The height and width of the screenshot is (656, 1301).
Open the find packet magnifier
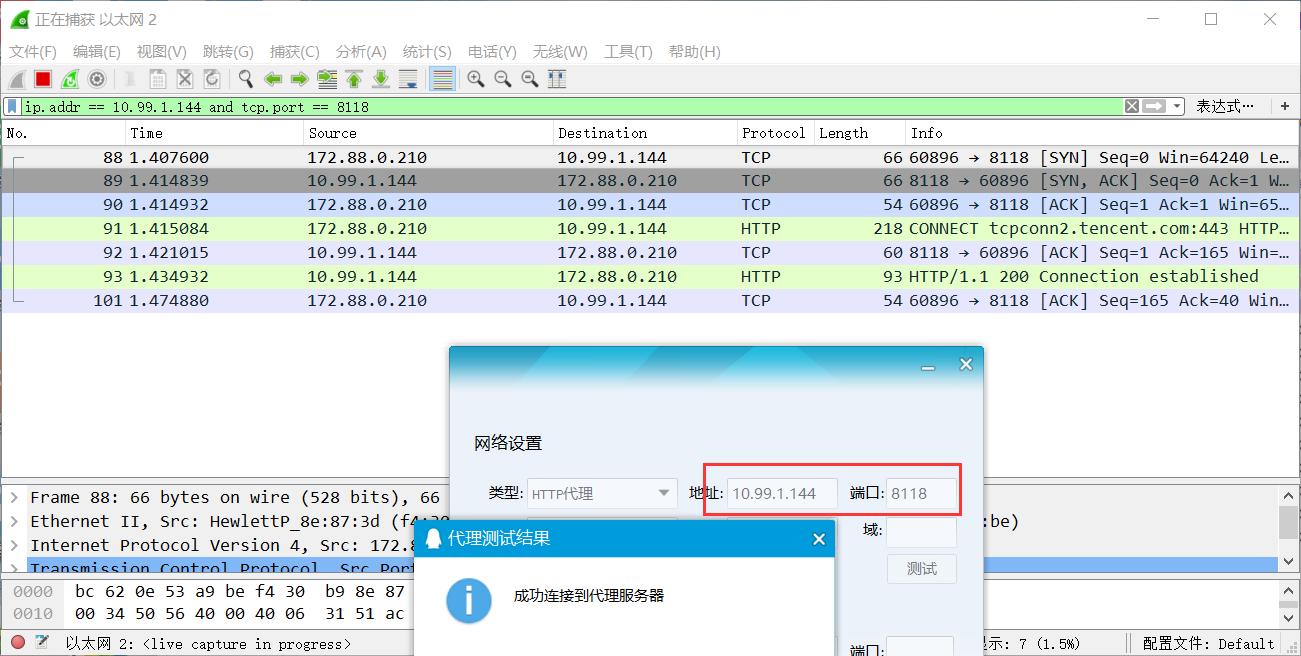click(245, 79)
